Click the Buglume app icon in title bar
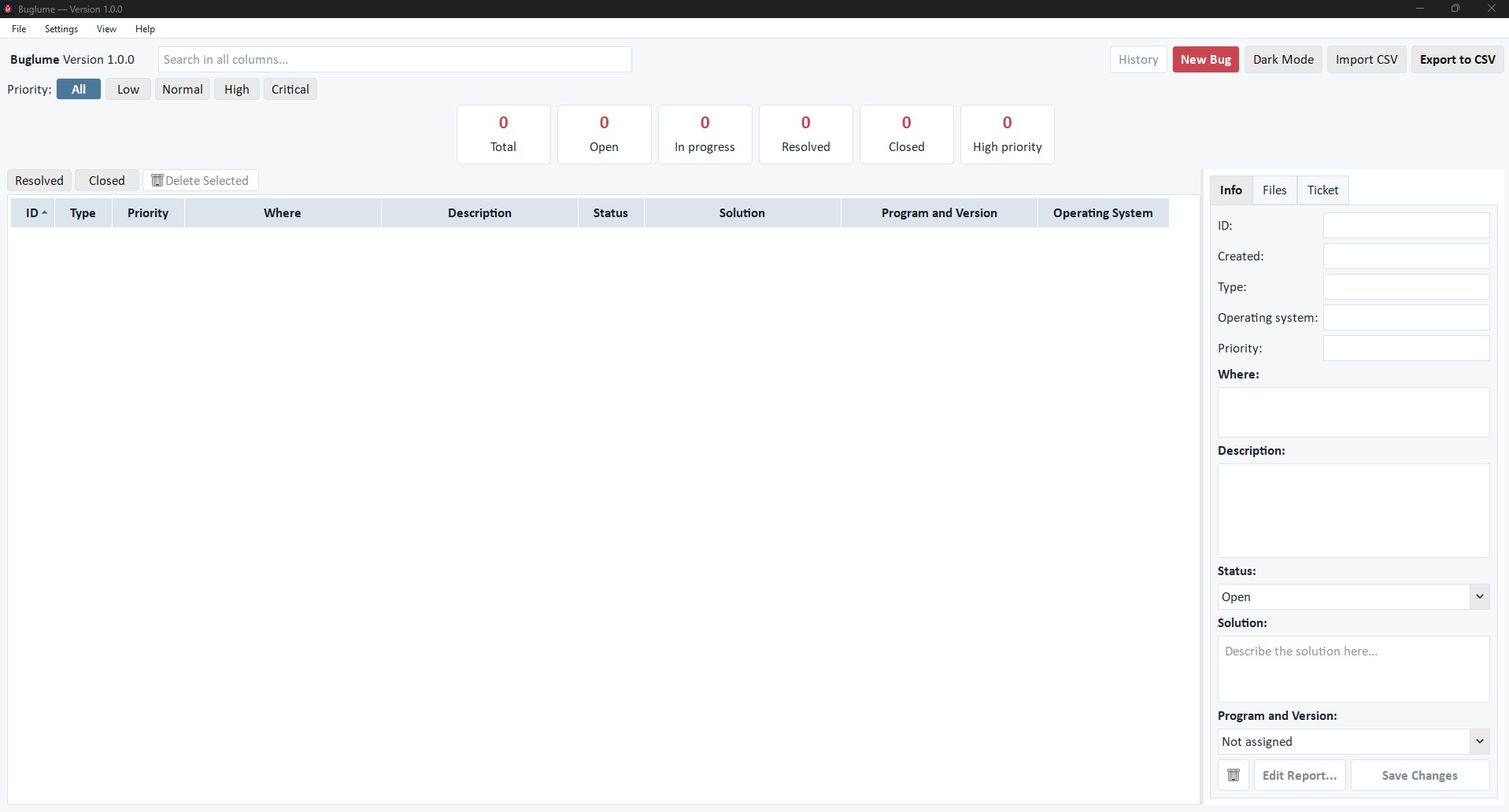Viewport: 1509px width, 812px height. [8, 9]
